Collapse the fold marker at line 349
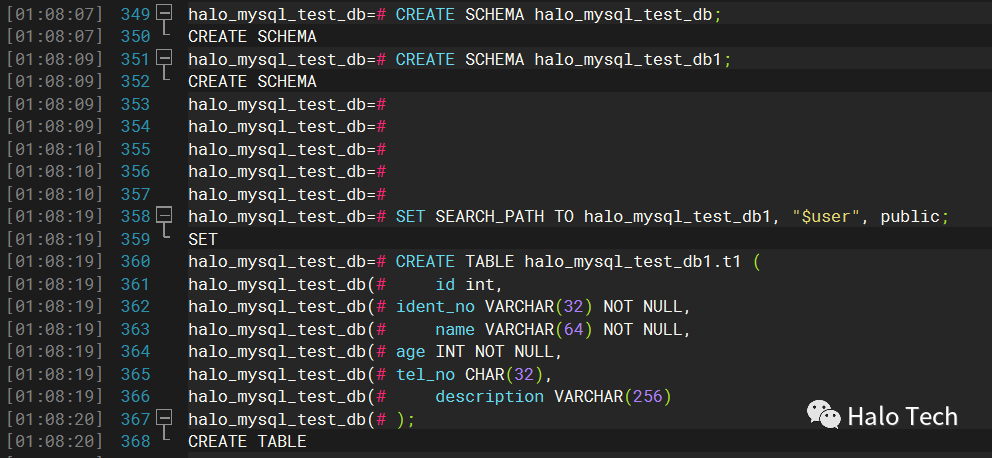The image size is (992, 458). click(x=164, y=14)
